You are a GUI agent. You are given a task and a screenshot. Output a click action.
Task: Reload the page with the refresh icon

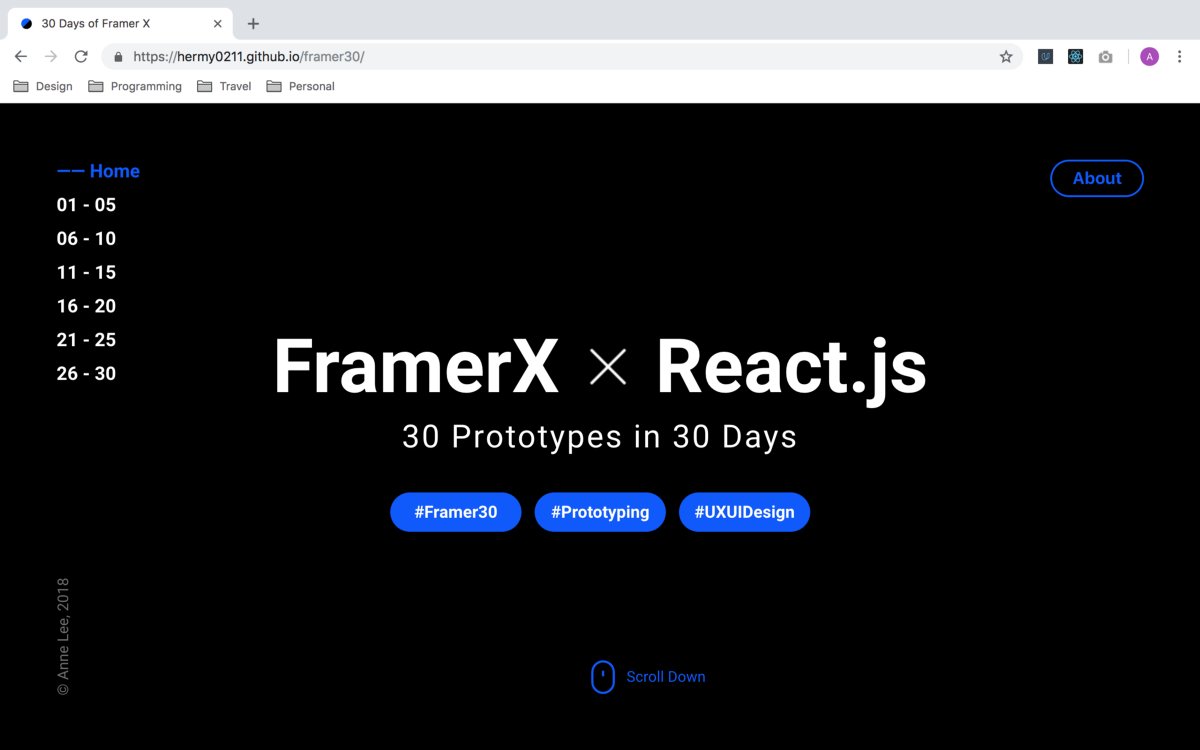pos(81,57)
